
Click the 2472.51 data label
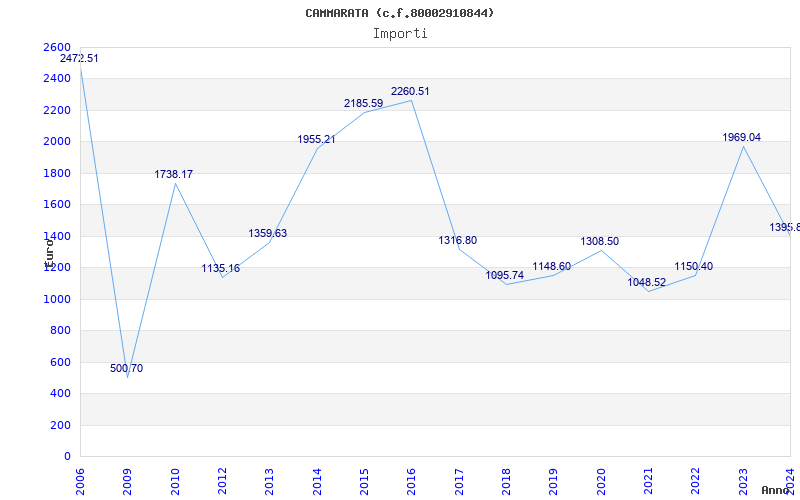79,59
